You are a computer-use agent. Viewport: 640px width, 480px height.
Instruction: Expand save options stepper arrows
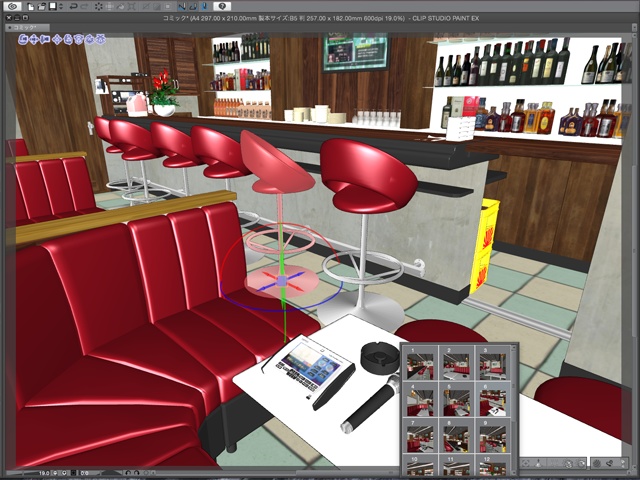tap(61, 7)
